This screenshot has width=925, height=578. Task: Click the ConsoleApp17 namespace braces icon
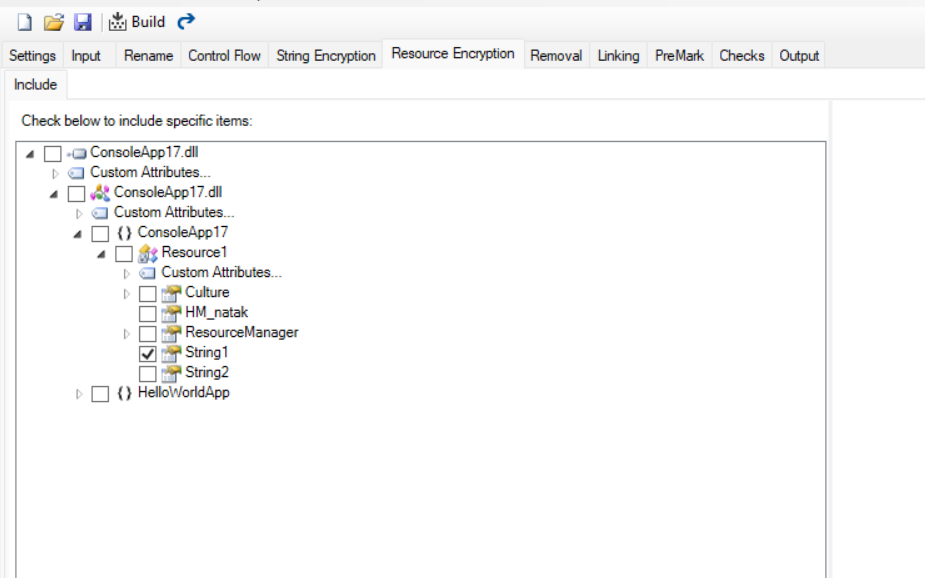coord(124,233)
